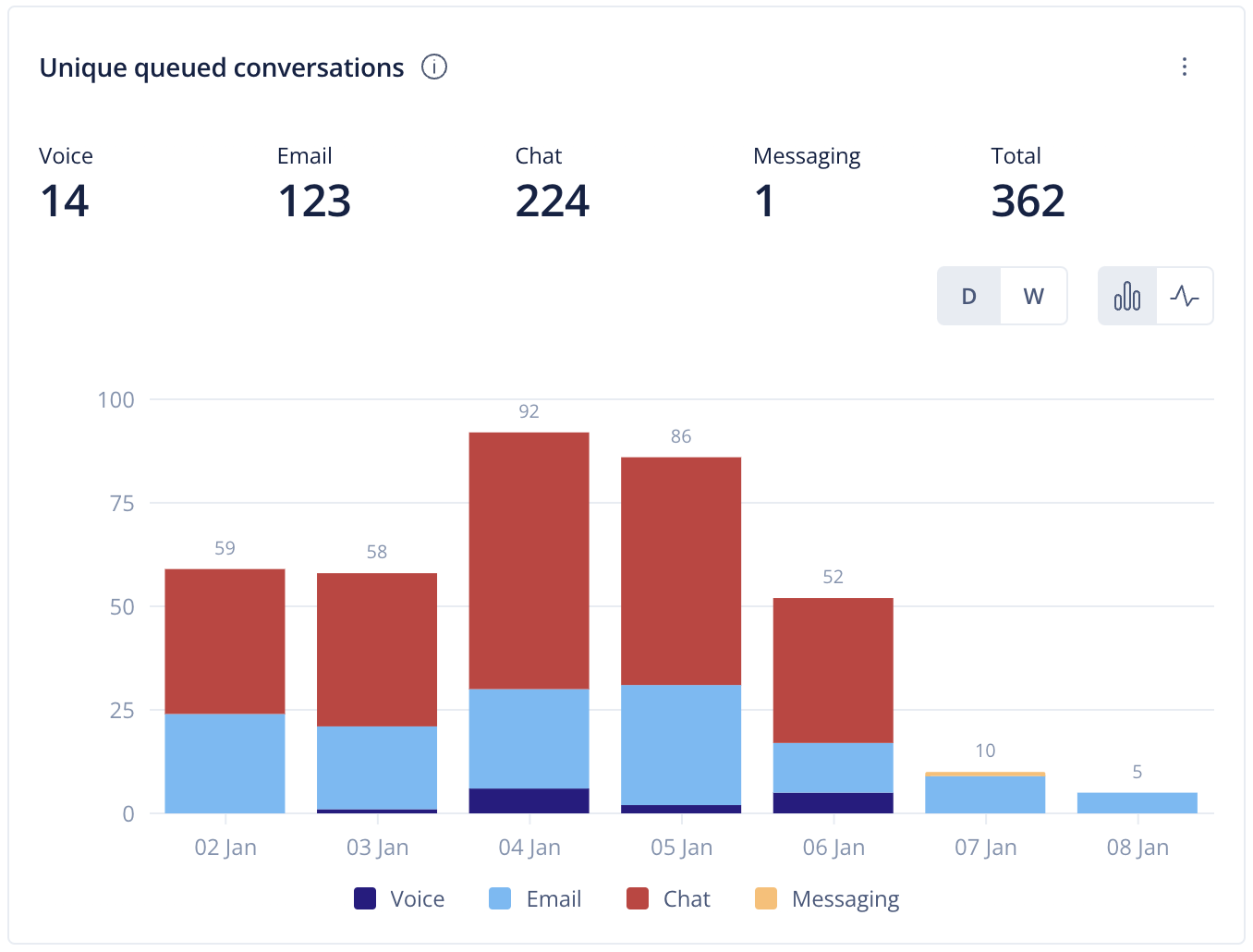Click the Unique queued conversations title
Viewport: 1253px width, 952px height.
click(x=222, y=67)
